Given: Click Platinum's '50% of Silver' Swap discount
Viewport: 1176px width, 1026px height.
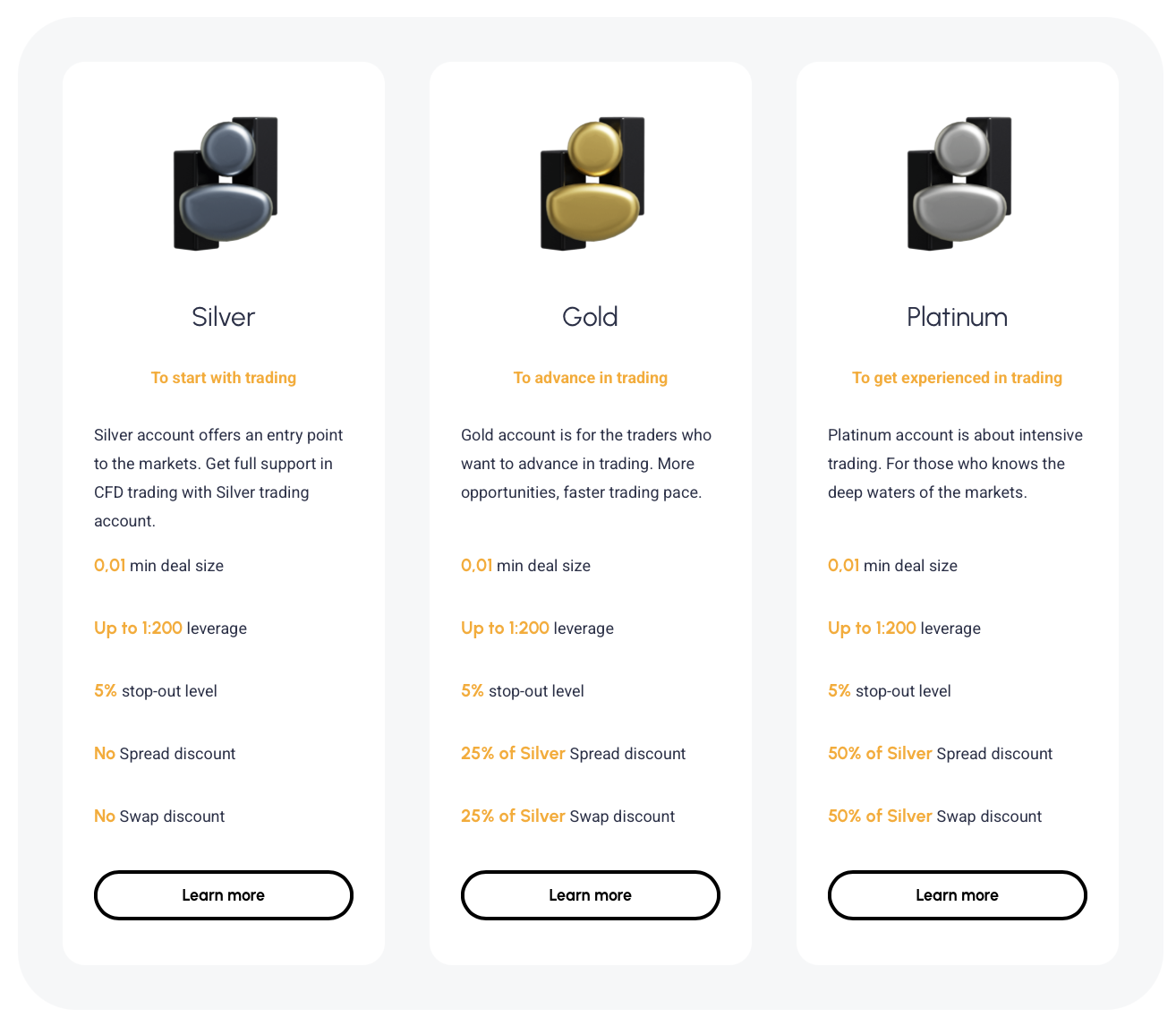Looking at the screenshot, I should (935, 817).
